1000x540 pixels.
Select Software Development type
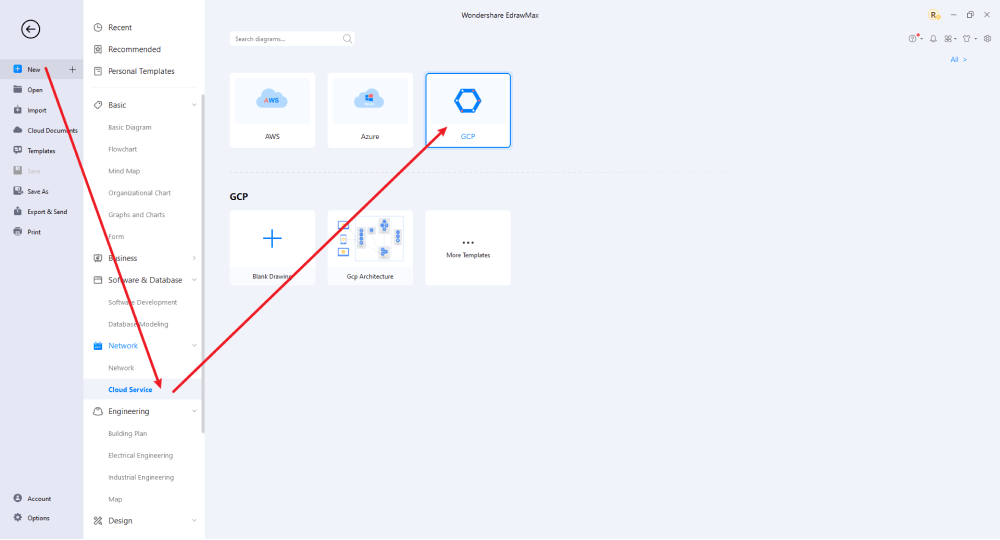point(142,302)
